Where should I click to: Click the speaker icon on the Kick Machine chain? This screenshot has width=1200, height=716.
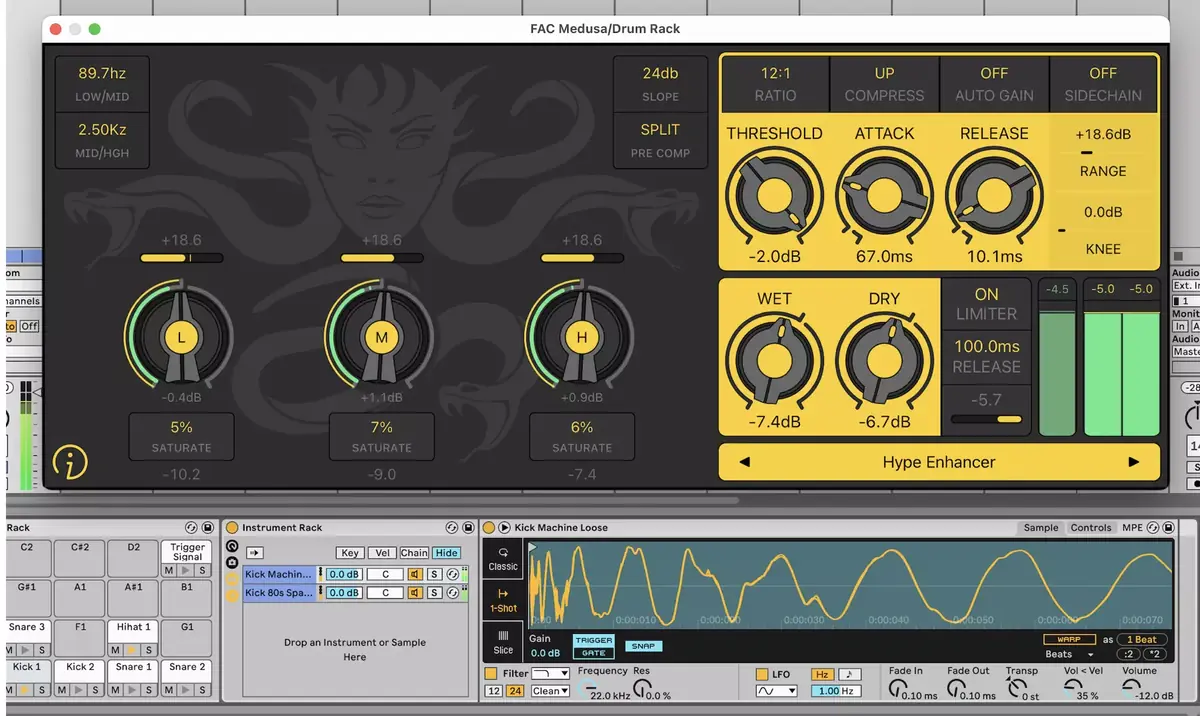pos(414,575)
